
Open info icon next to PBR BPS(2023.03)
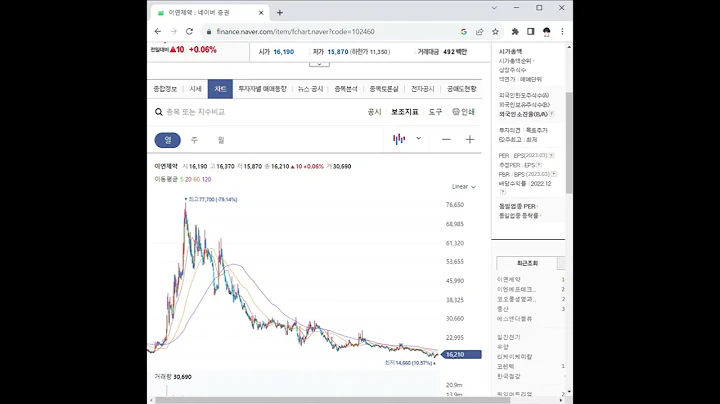554,174
